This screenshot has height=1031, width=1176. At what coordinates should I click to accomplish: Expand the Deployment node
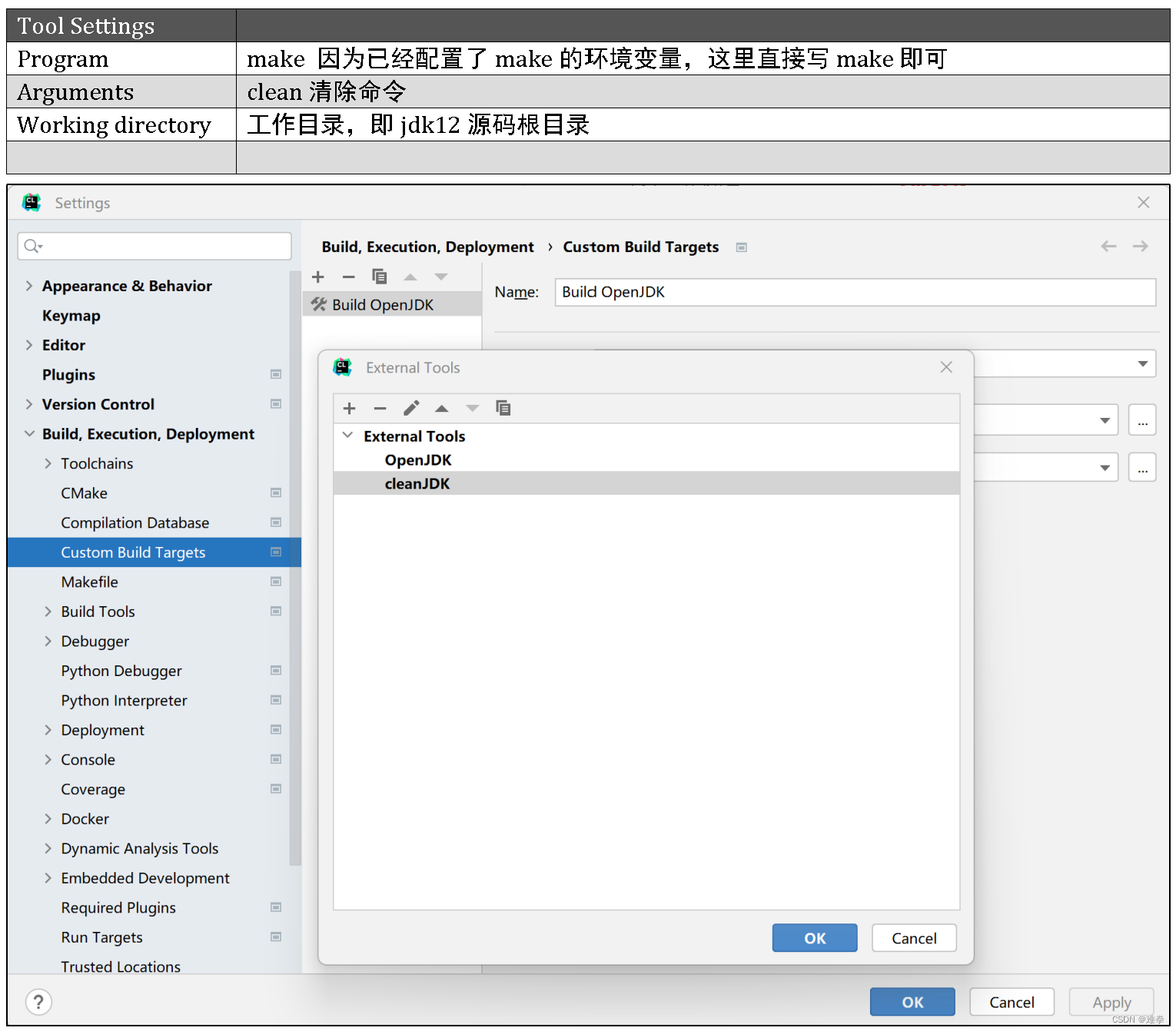point(48,730)
